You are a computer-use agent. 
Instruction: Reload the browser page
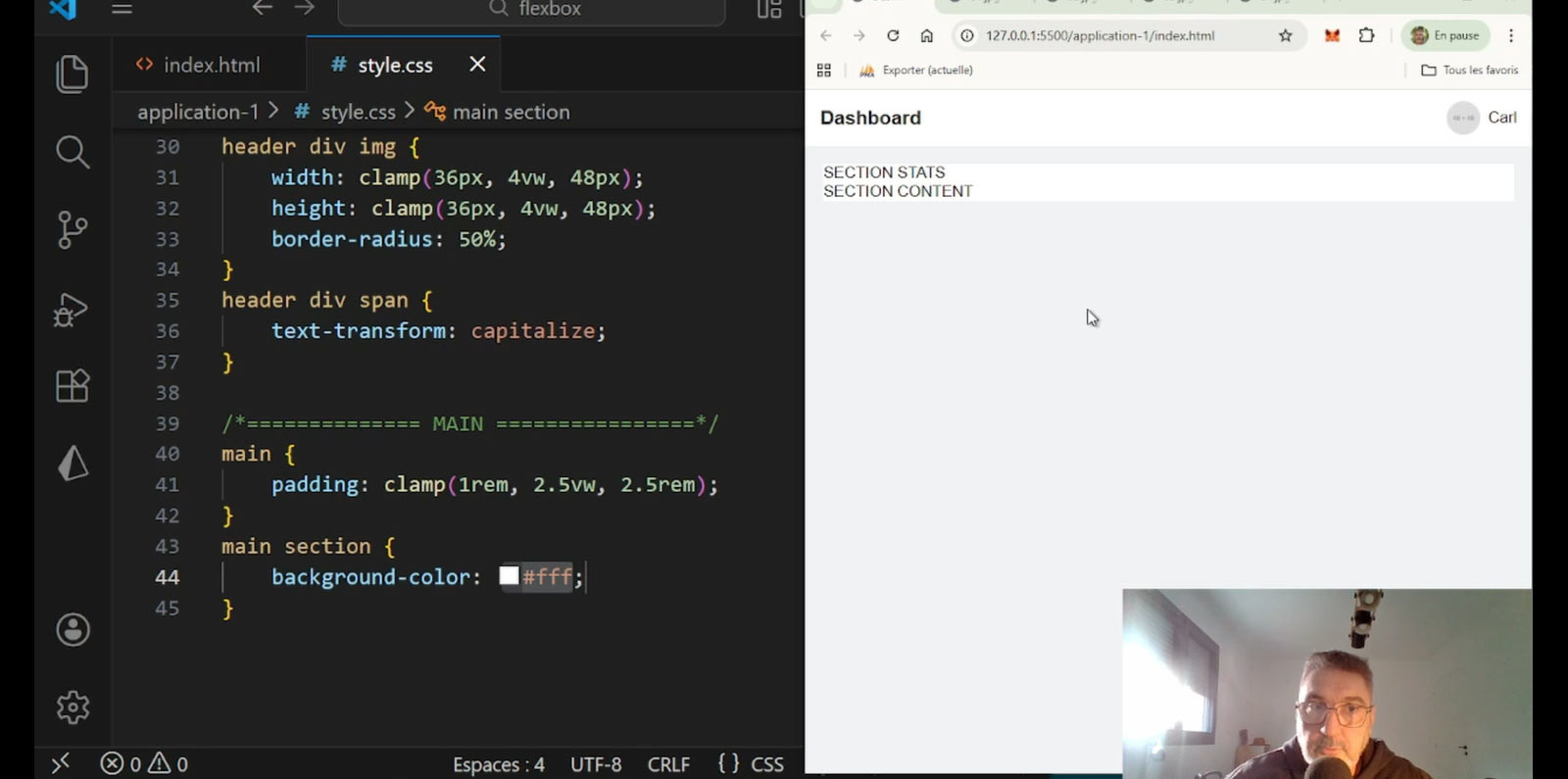893,36
